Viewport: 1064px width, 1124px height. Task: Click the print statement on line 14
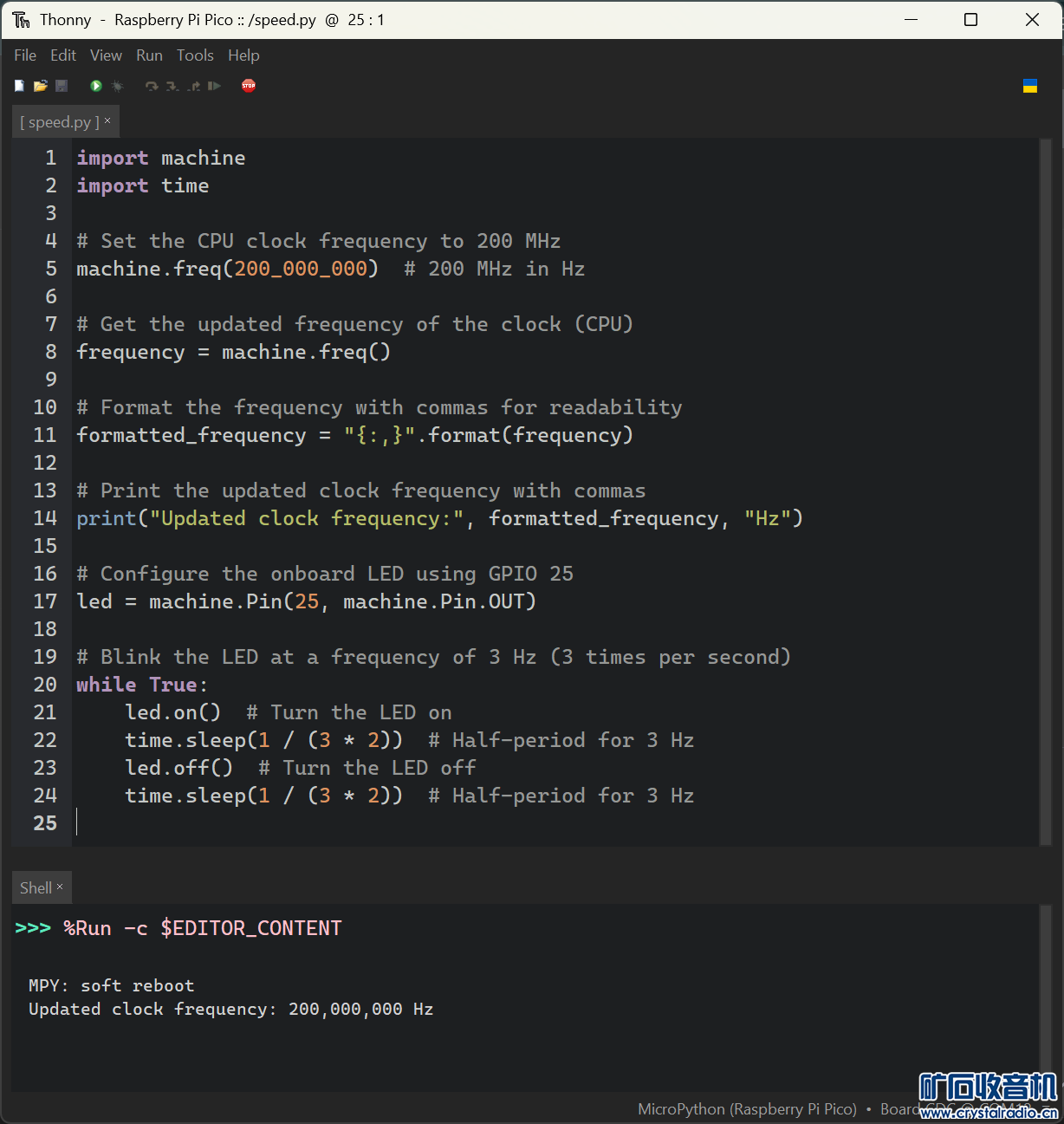(x=440, y=518)
